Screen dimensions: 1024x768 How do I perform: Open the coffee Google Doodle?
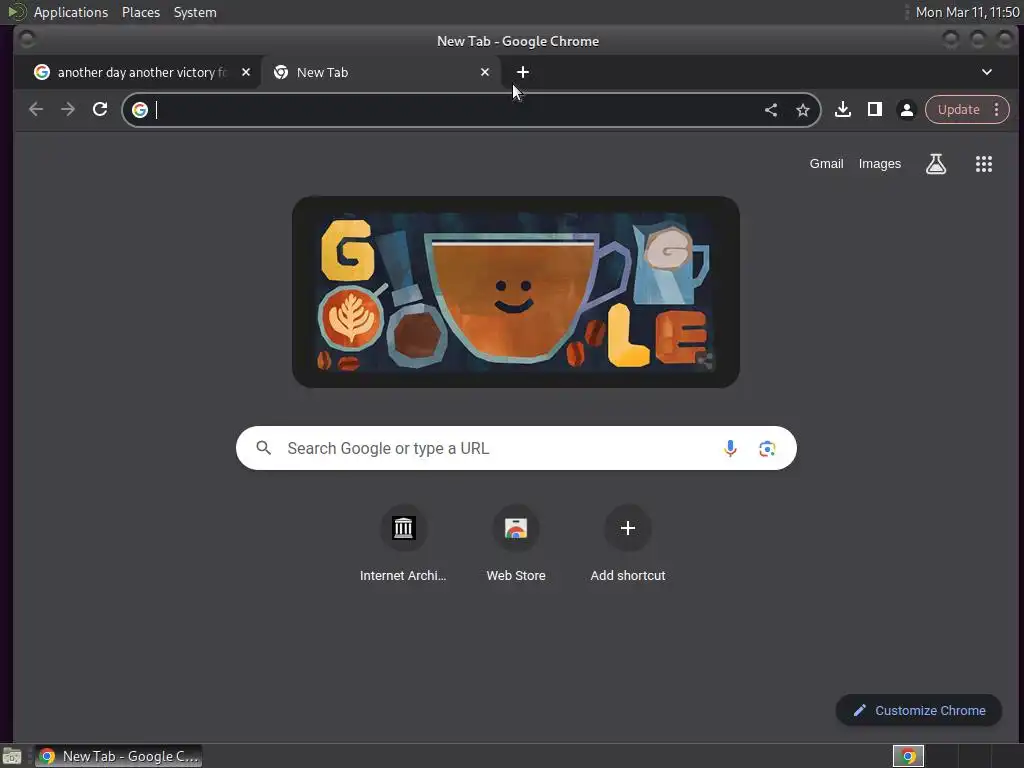point(515,292)
